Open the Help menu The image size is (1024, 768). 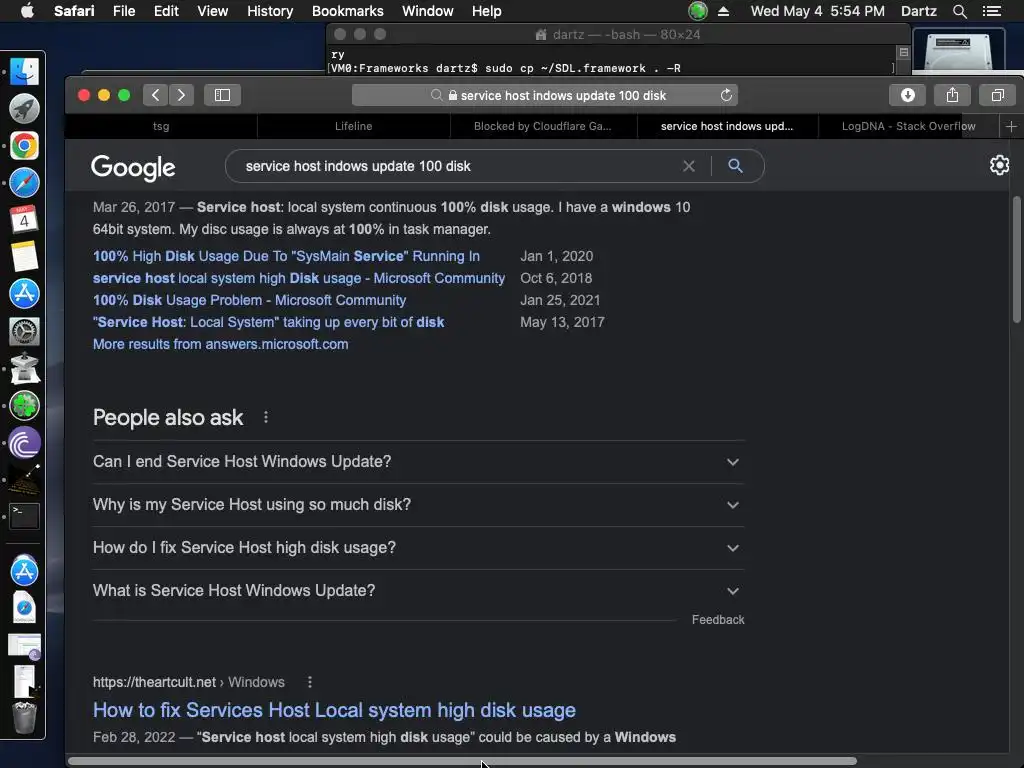[x=487, y=11]
